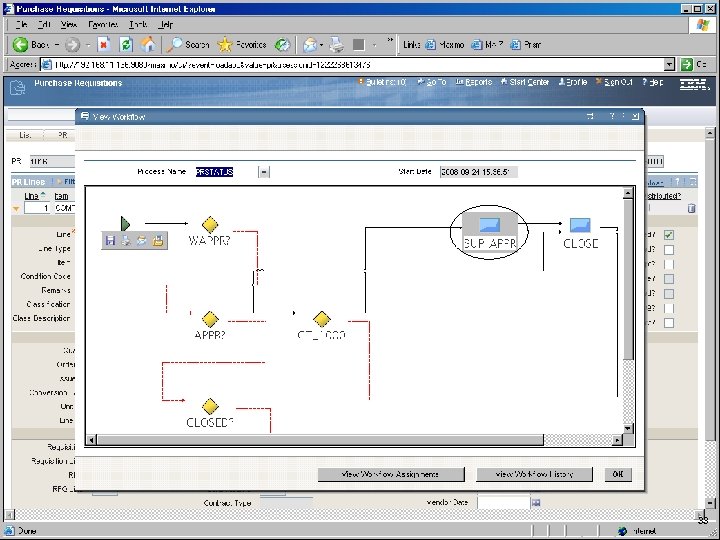Click the Start Date field

[x=478, y=172]
